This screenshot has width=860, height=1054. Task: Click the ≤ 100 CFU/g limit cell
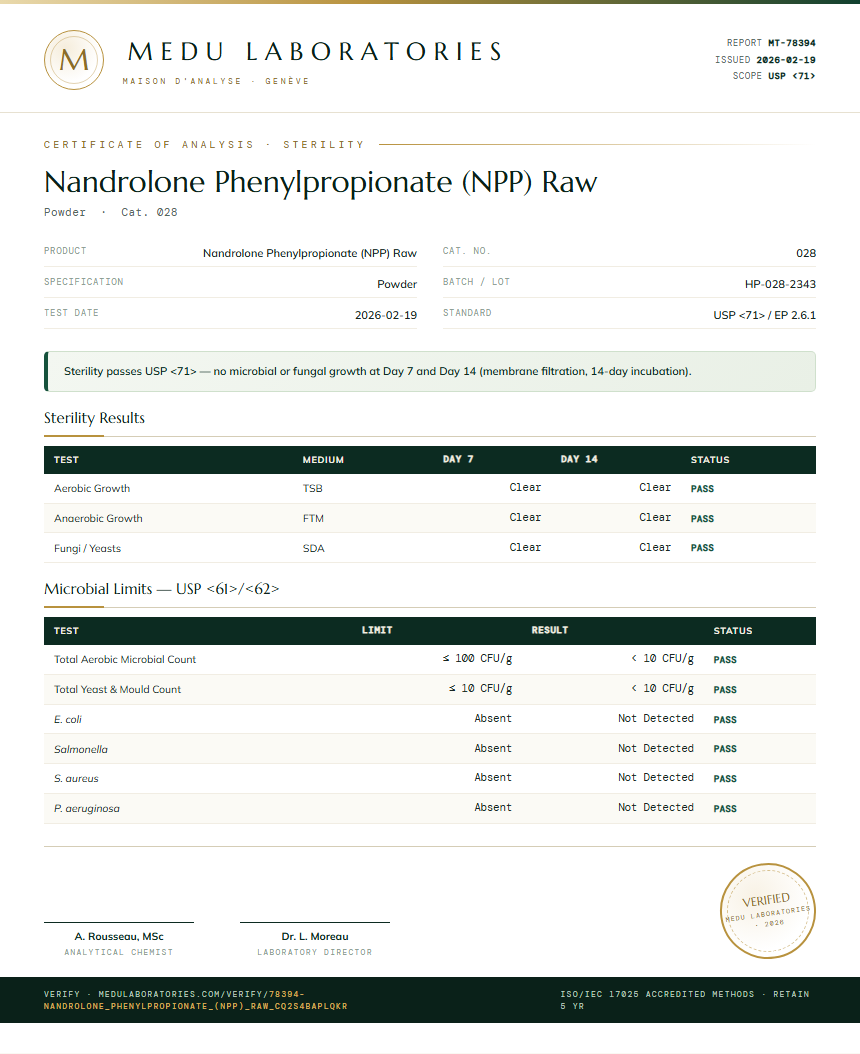coord(477,659)
